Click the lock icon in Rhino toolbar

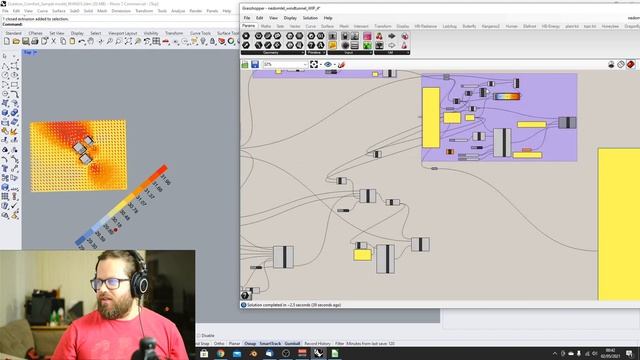(x=212, y=41)
